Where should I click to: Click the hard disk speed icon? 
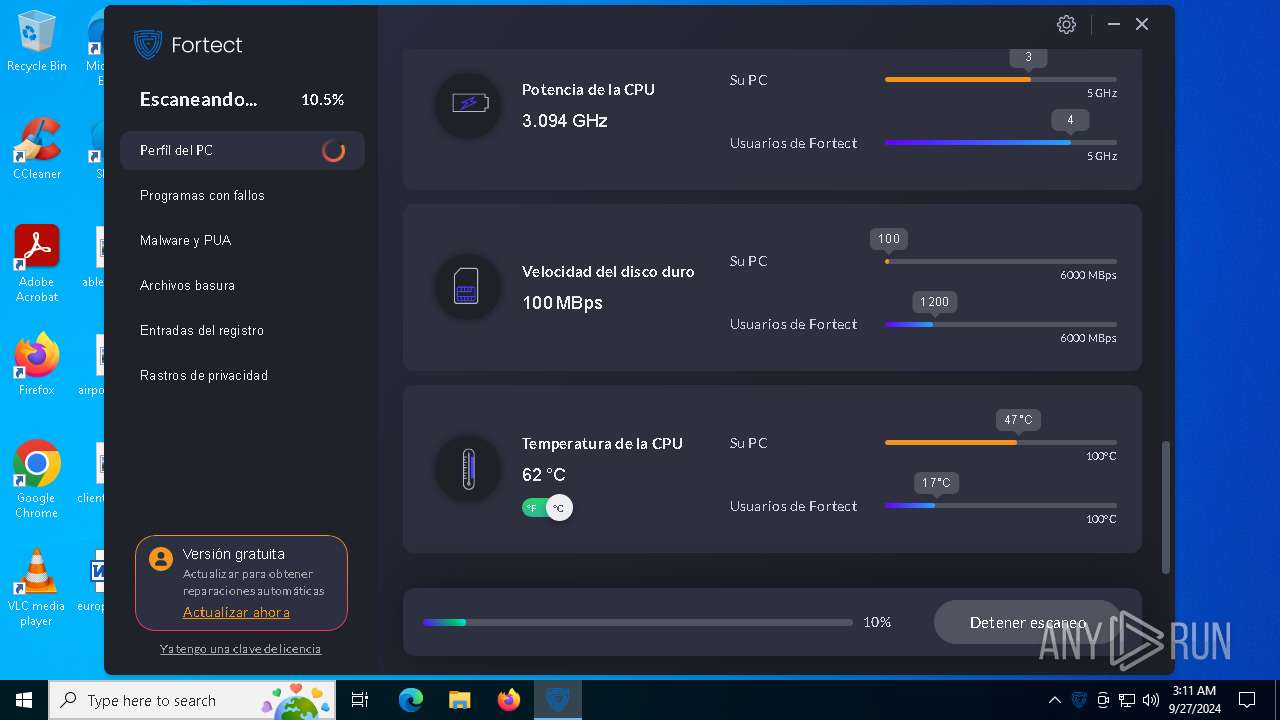point(468,286)
